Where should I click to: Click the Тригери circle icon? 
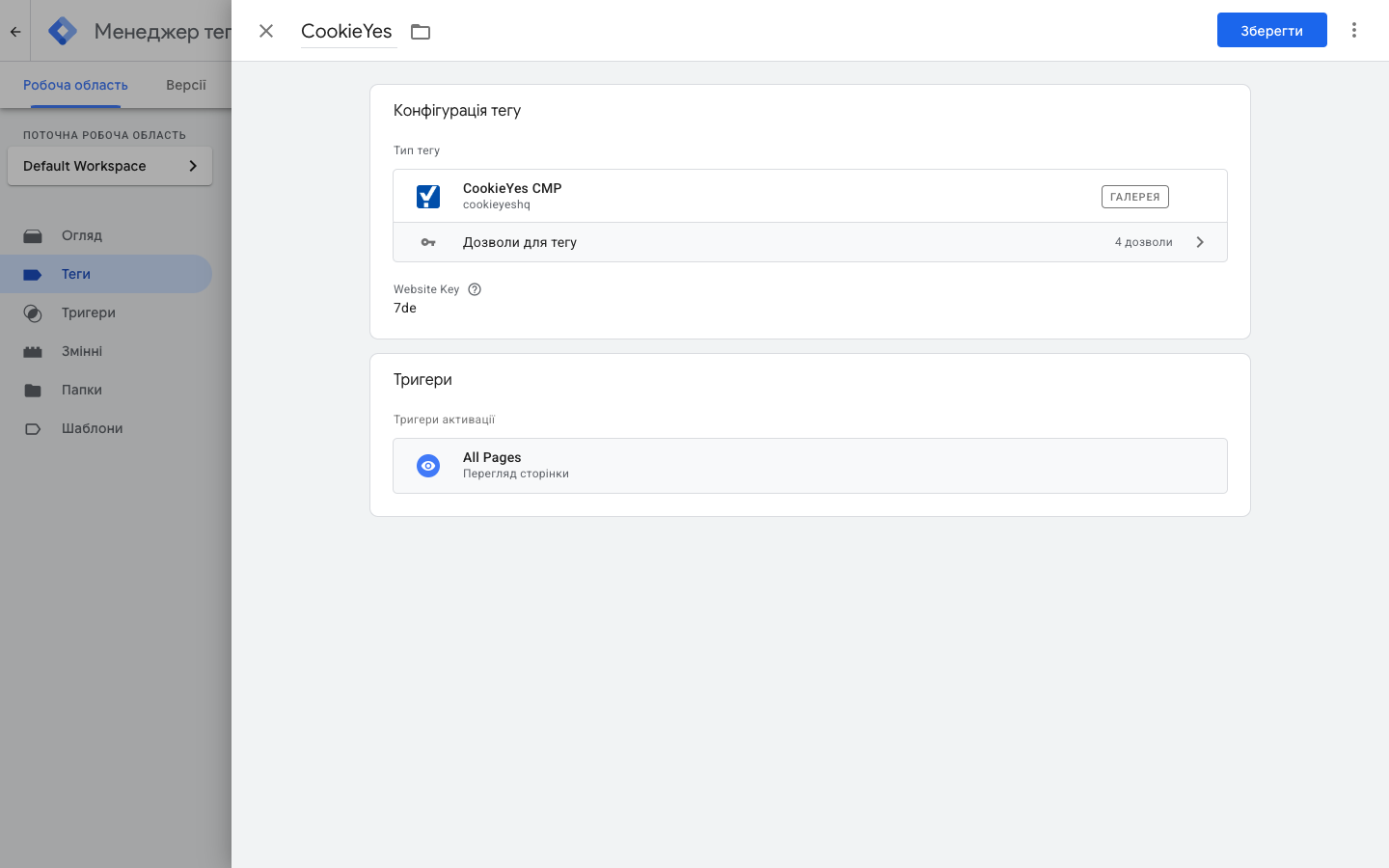click(33, 313)
